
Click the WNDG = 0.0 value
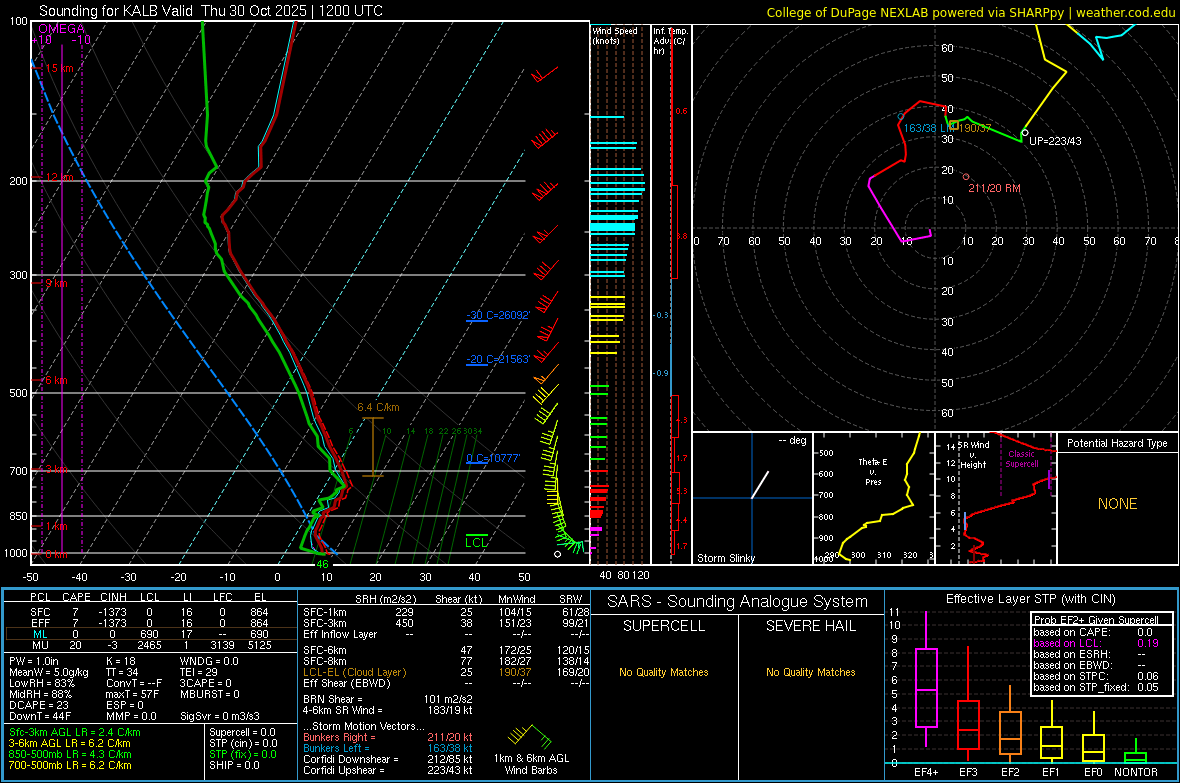[x=209, y=661]
